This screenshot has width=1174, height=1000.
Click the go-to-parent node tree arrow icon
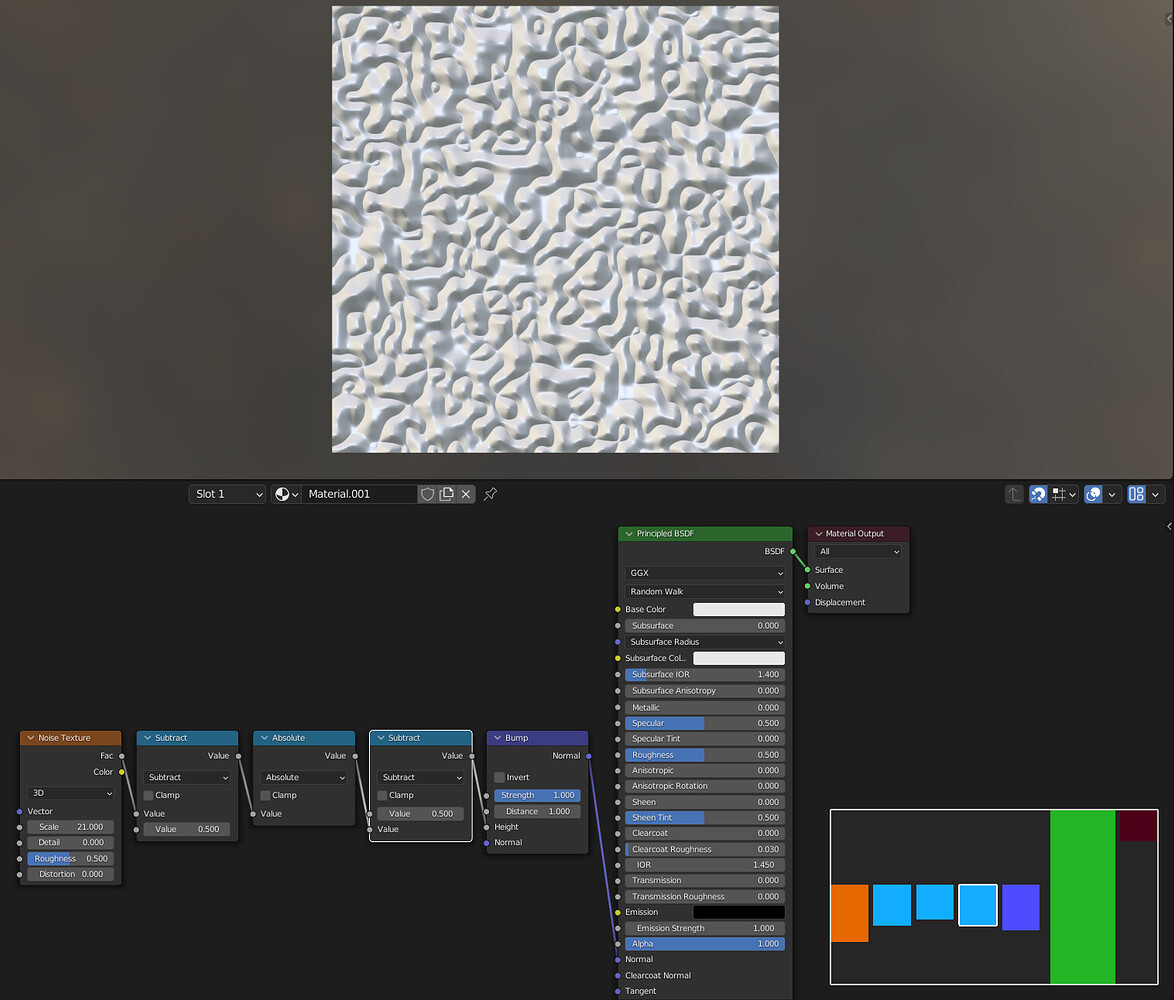pyautogui.click(x=1014, y=493)
